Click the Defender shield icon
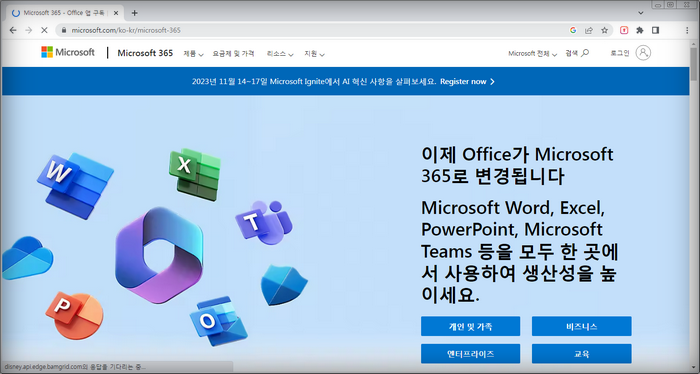The image size is (700, 374). pyautogui.click(x=284, y=285)
